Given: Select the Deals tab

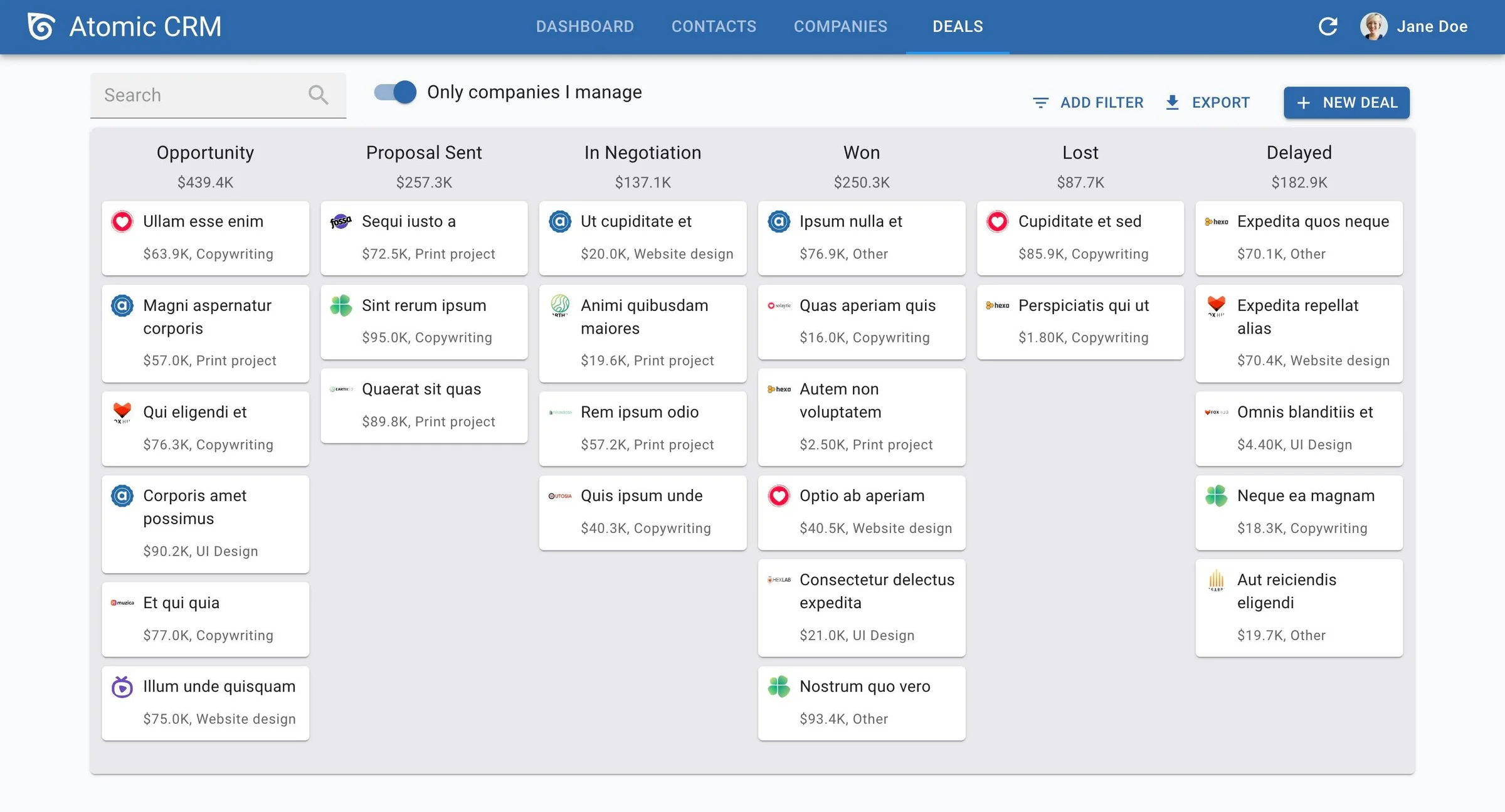Looking at the screenshot, I should [958, 26].
